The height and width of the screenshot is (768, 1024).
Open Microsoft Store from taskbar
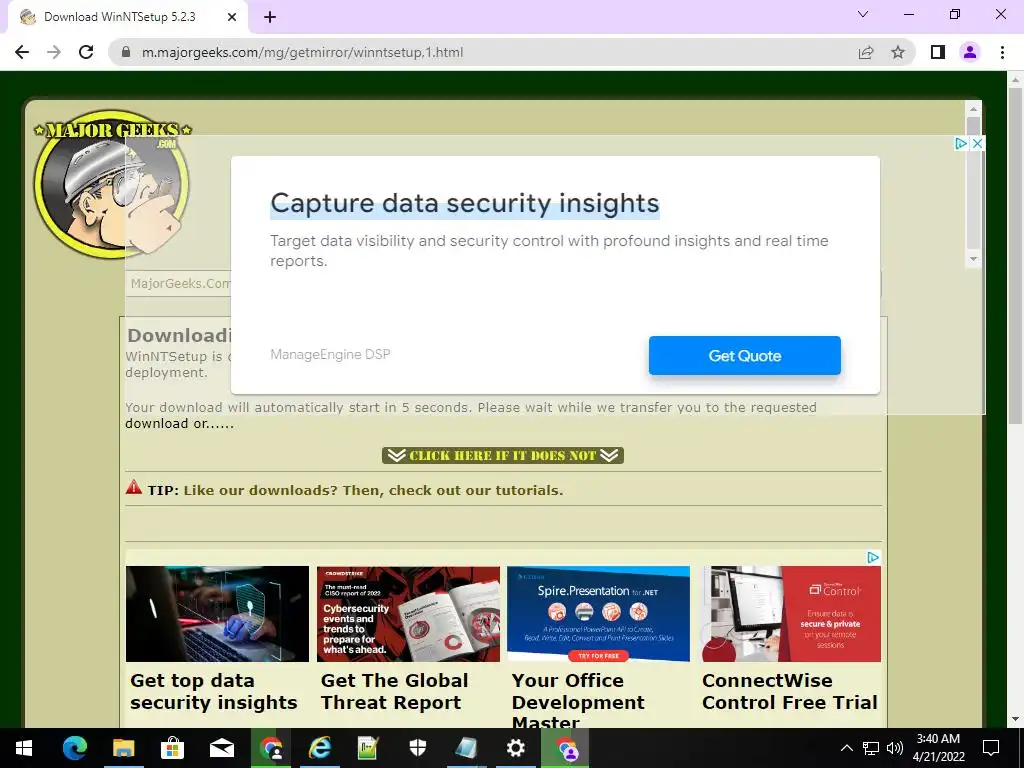pos(172,748)
